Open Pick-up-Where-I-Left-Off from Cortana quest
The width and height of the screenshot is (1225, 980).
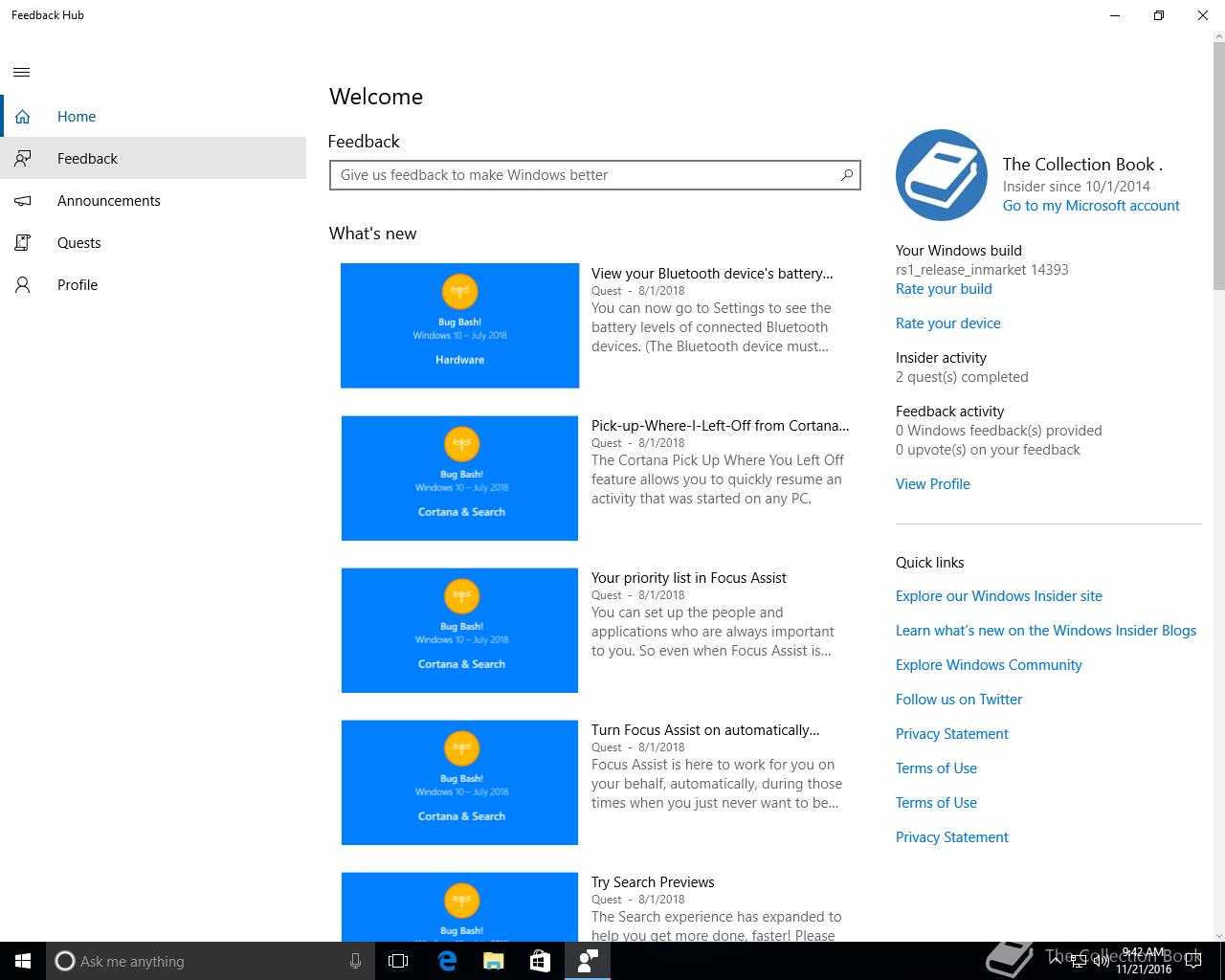pos(720,426)
